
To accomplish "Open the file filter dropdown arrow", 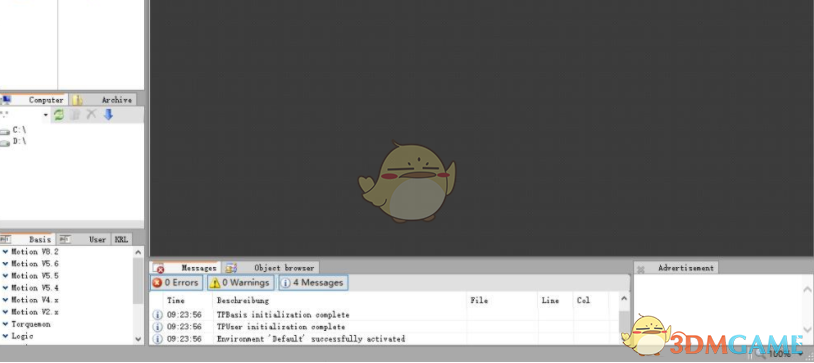I will pyautogui.click(x=46, y=115).
